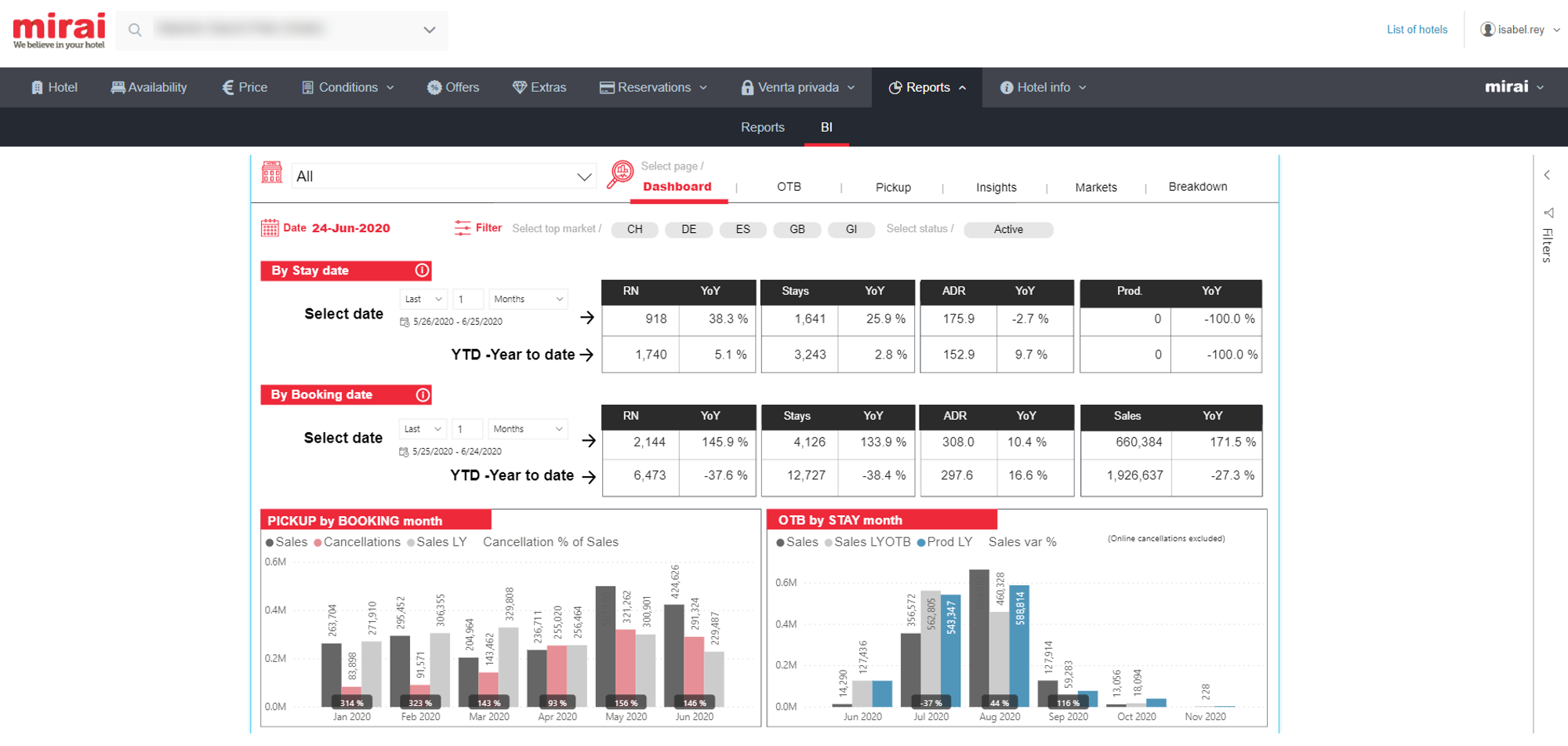Toggle the DE market filter
Image resolution: width=1568 pixels, height=746 pixels.
tap(688, 229)
